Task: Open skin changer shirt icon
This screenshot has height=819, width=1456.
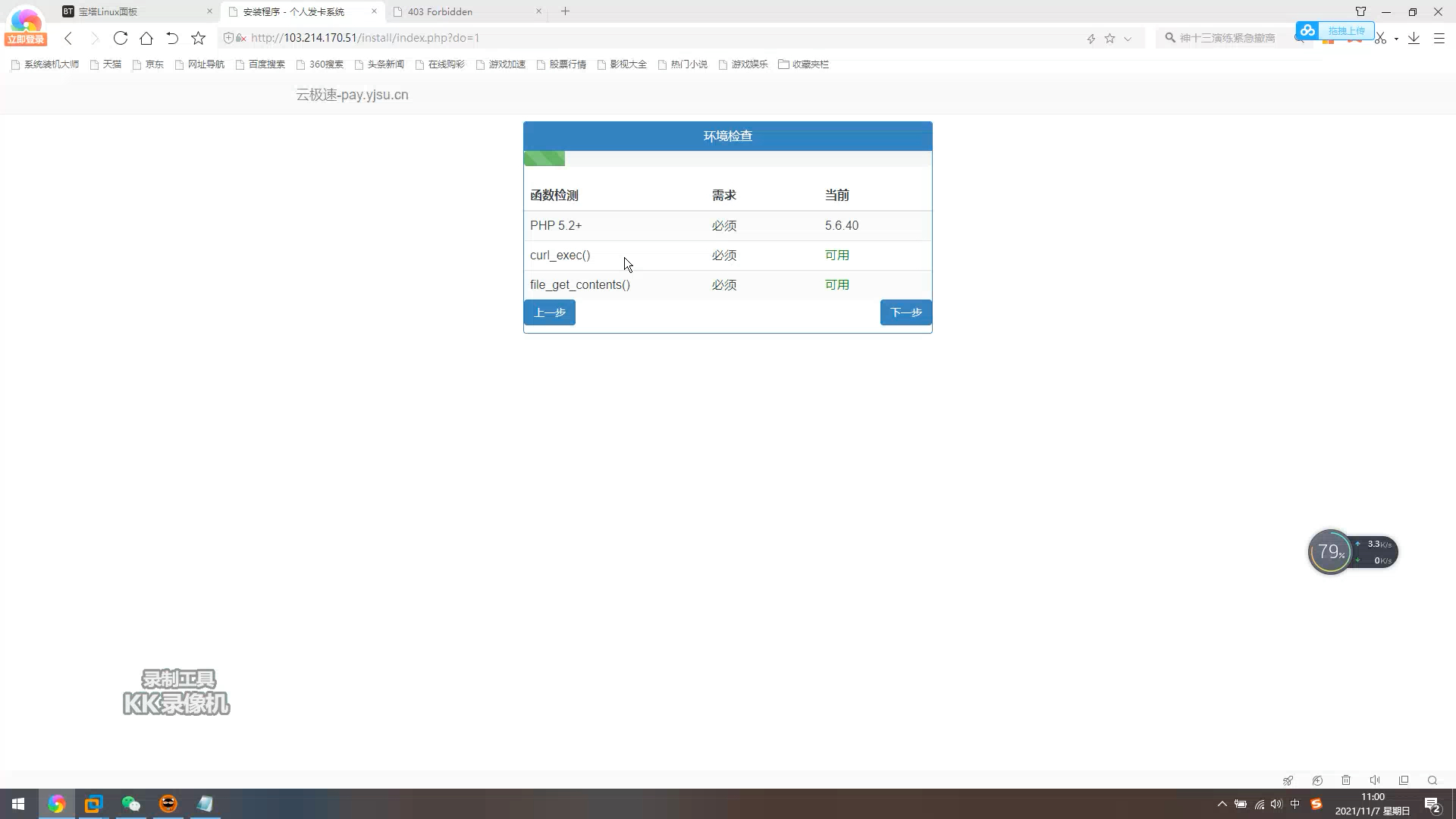Action: pyautogui.click(x=1360, y=11)
